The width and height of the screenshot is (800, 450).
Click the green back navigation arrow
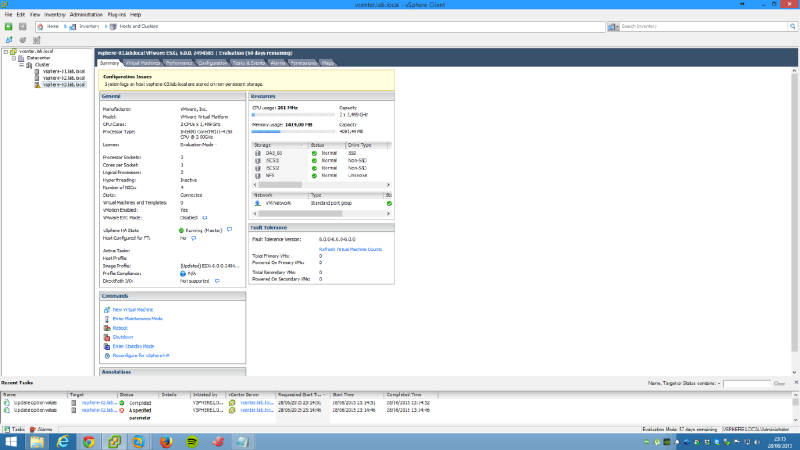click(8, 27)
